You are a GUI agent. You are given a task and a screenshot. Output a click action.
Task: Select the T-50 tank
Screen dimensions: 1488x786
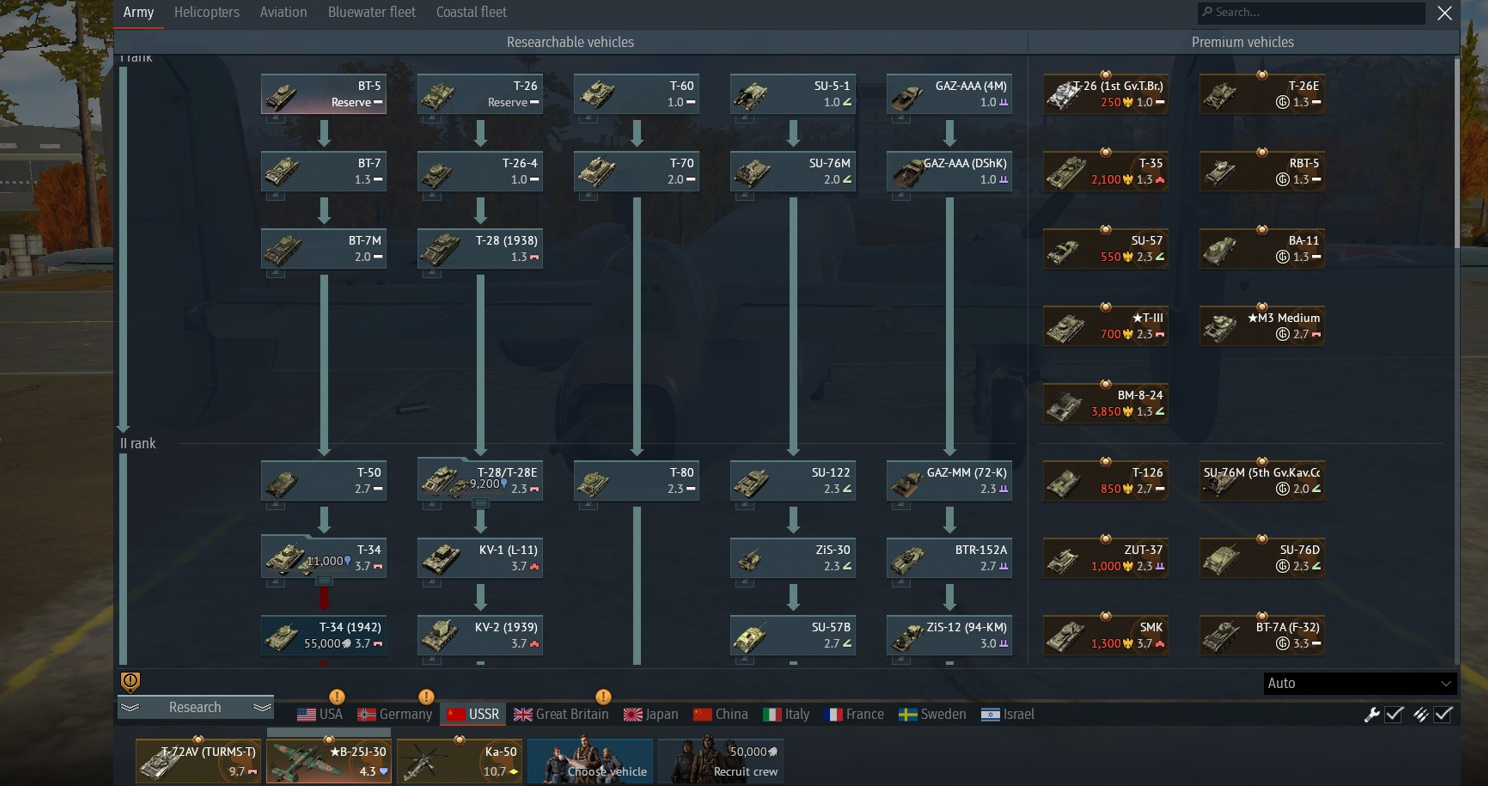pos(324,480)
